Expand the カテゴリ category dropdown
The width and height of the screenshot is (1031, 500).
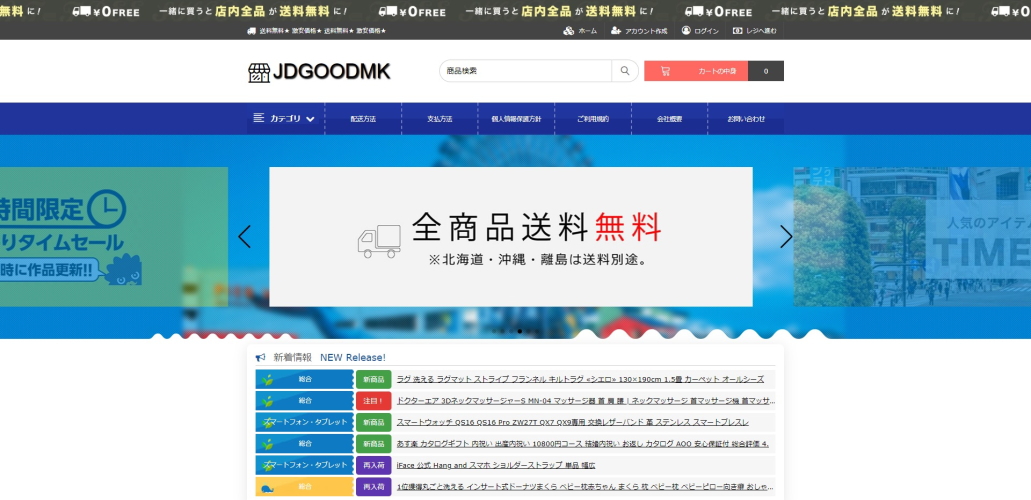tap(285, 119)
